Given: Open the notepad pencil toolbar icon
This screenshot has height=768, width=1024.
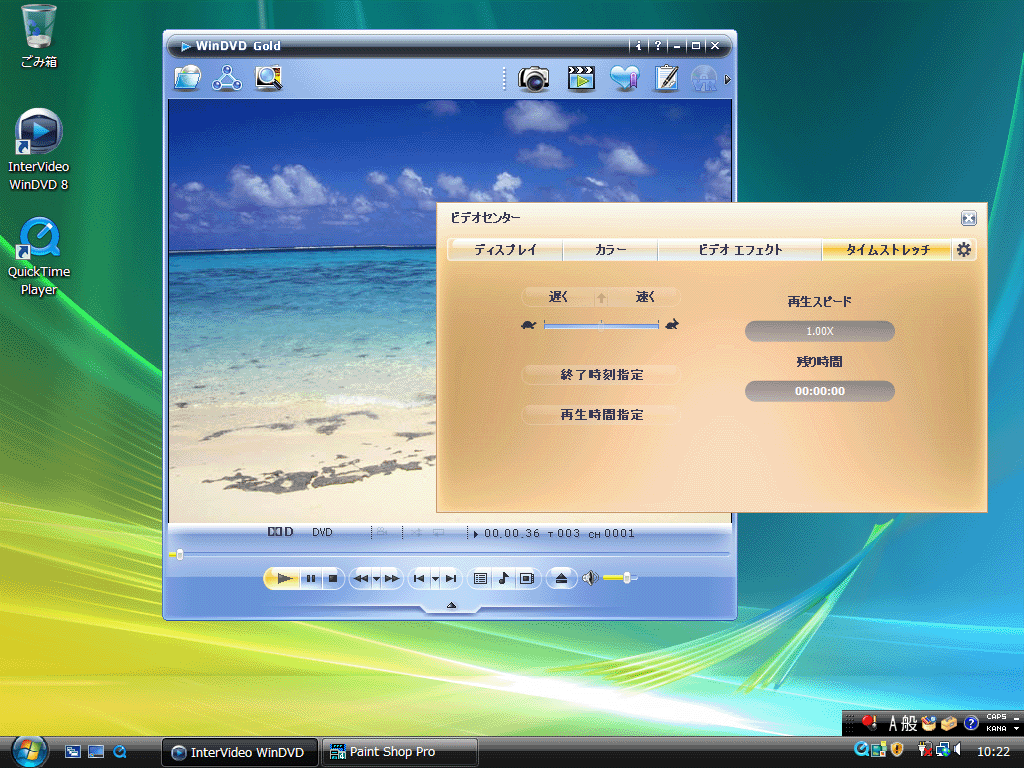Looking at the screenshot, I should coord(666,78).
